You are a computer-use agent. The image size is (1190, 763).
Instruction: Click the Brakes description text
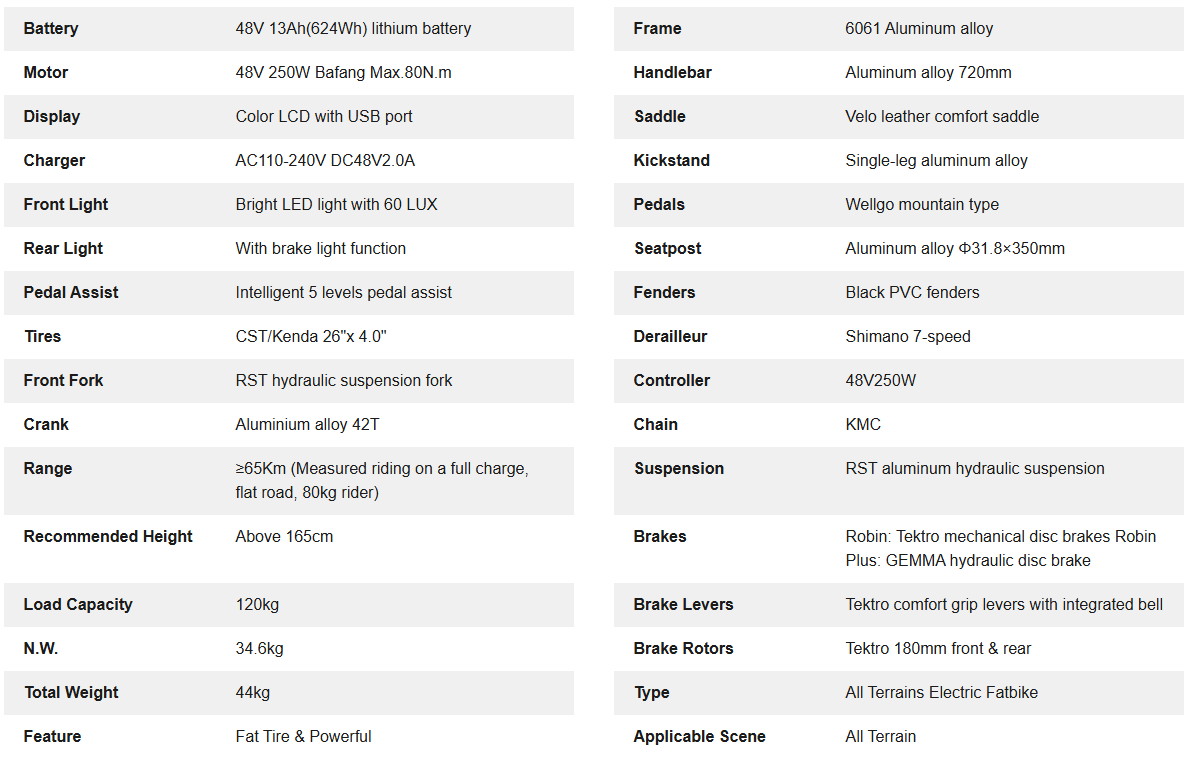(1000, 548)
